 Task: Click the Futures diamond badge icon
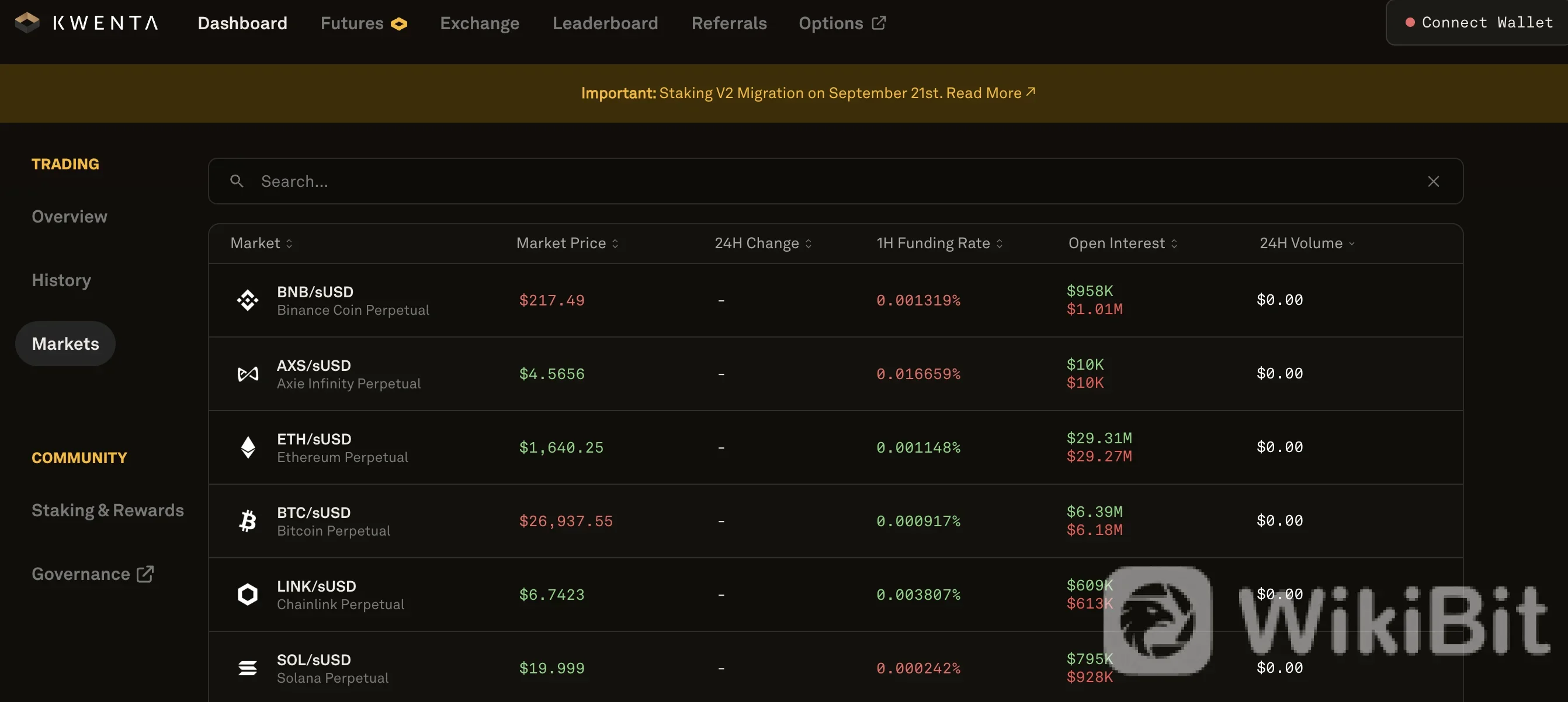[398, 24]
